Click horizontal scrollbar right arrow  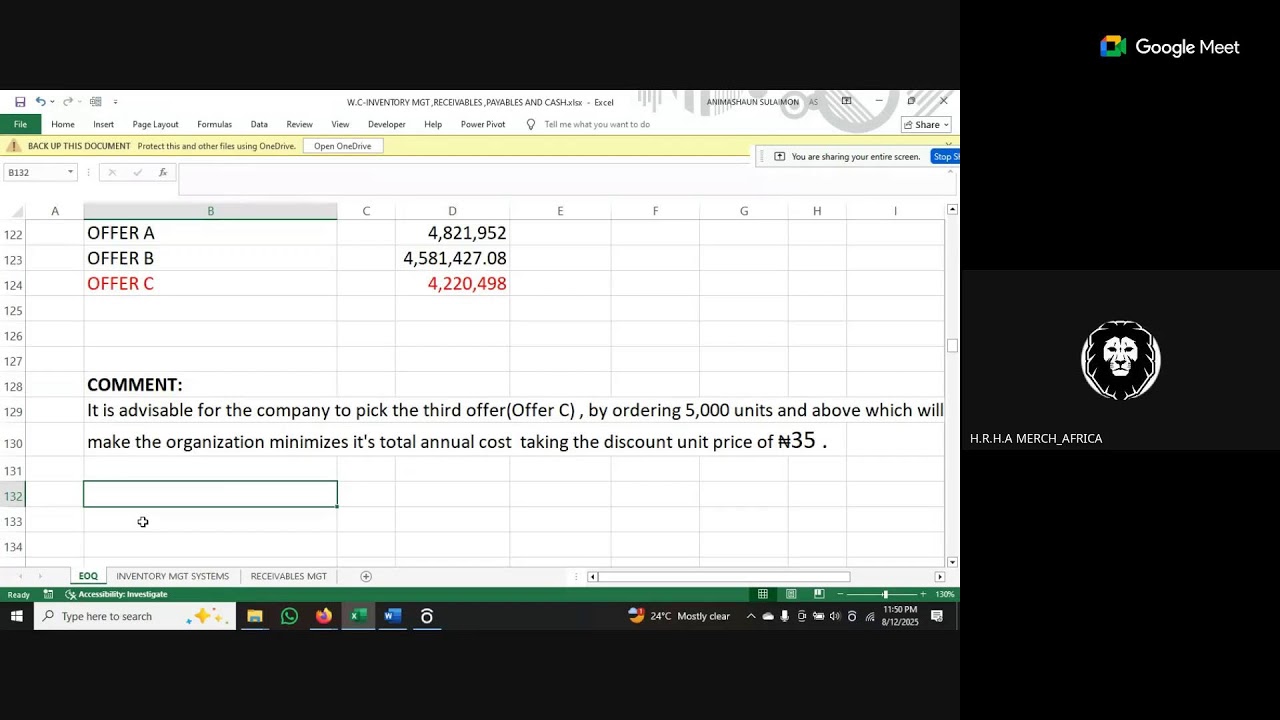(x=939, y=576)
